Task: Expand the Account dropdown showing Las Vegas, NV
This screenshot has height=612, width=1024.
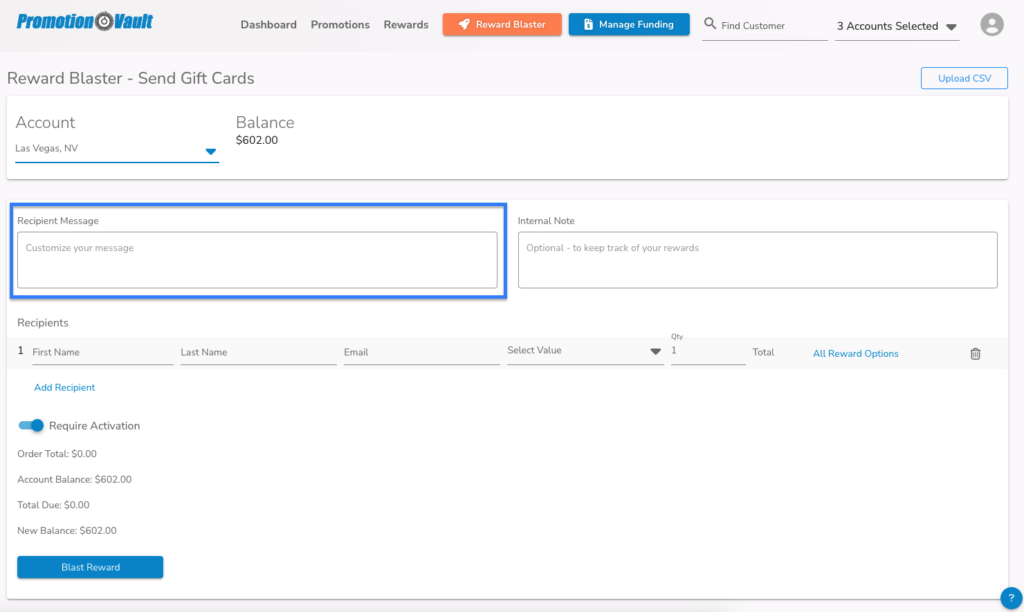Action: [117, 150]
